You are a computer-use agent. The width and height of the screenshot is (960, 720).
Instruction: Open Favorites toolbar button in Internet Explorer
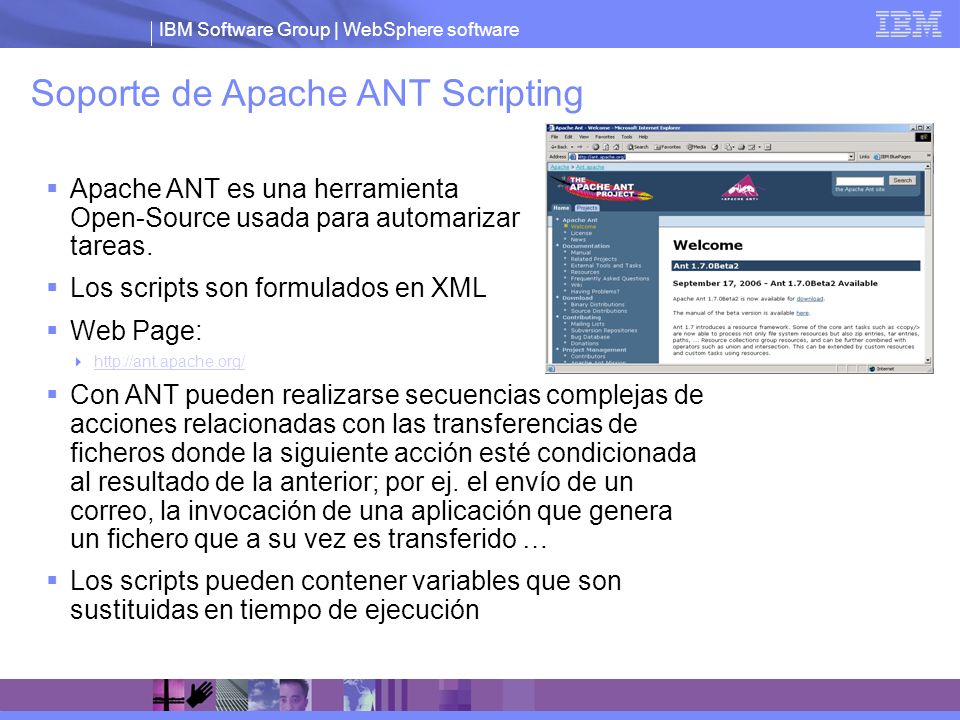click(667, 147)
